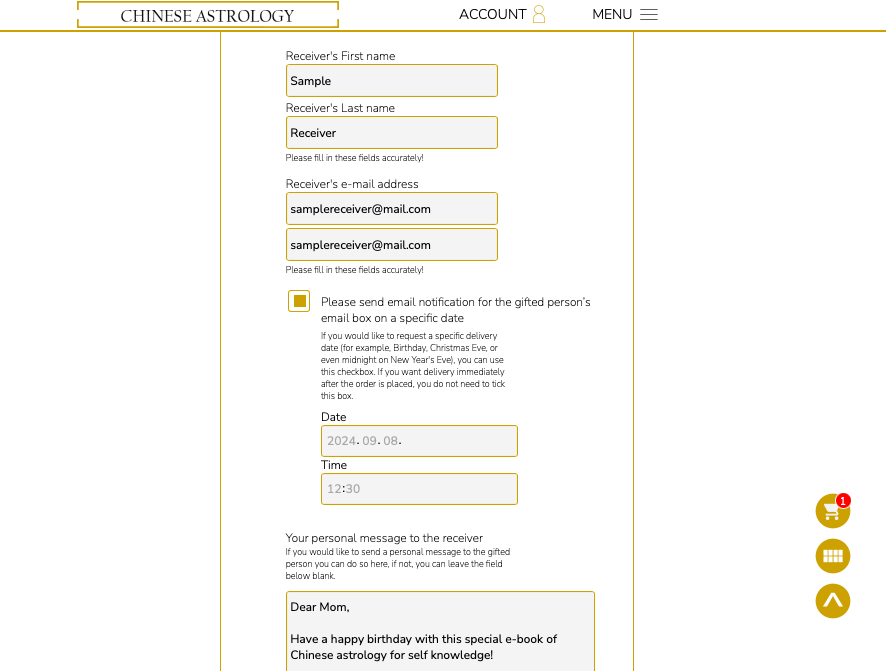886x671 pixels.
Task: Open the ACCOUNT text link
Action: (492, 14)
